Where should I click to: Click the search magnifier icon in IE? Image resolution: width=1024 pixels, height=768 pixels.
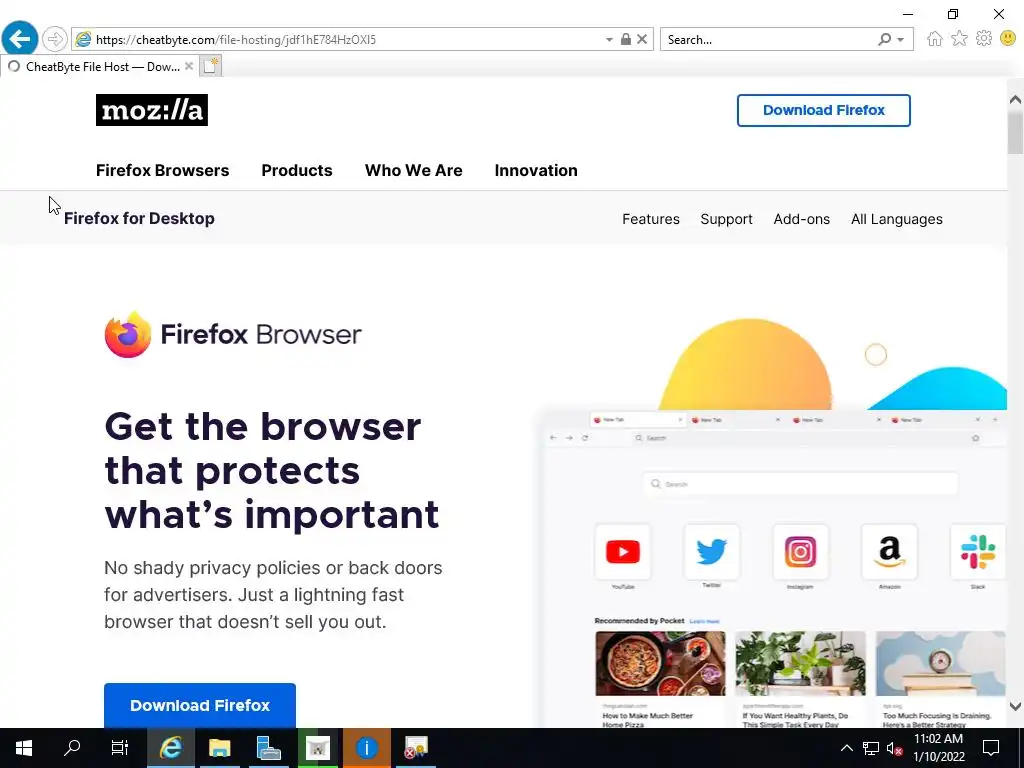(x=884, y=39)
